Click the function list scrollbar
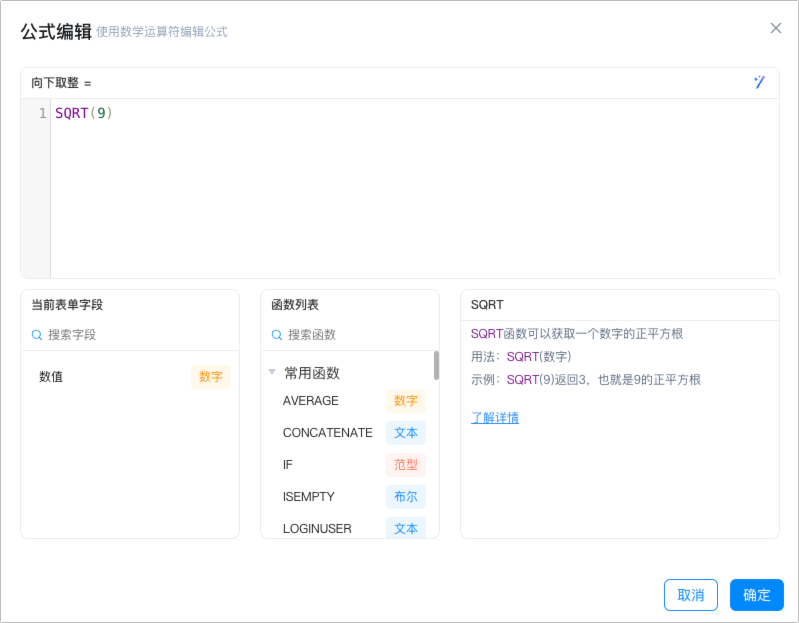 [436, 365]
